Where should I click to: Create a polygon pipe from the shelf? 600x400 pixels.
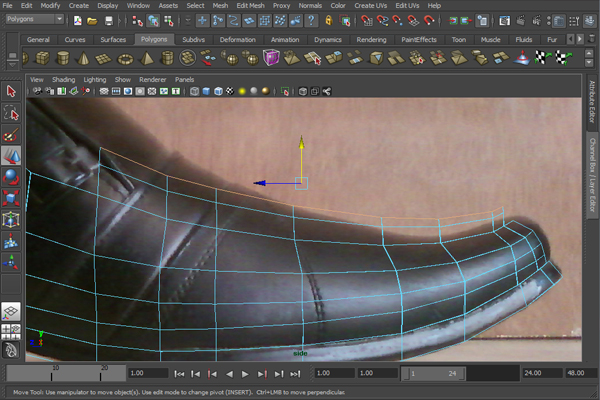coord(167,58)
